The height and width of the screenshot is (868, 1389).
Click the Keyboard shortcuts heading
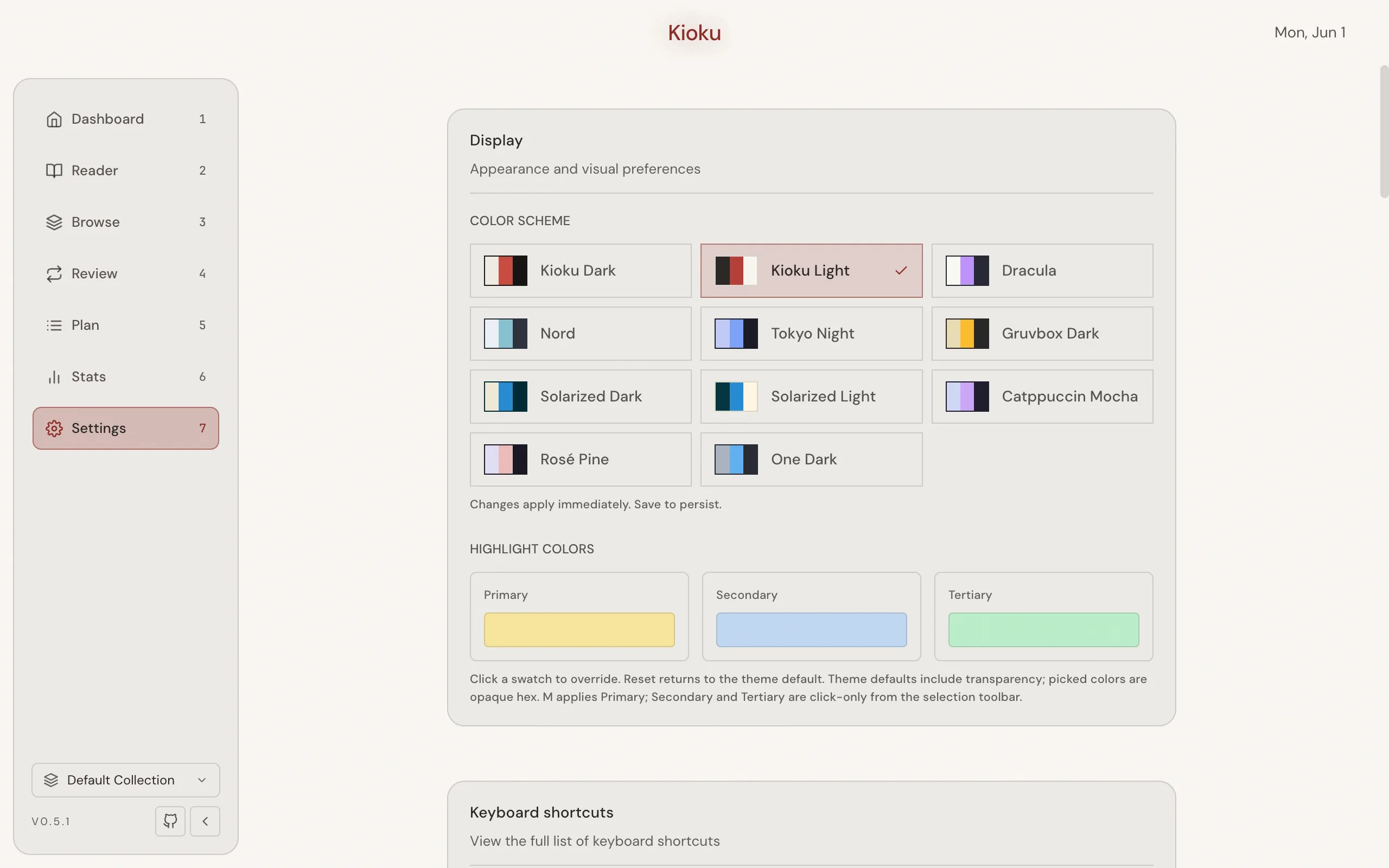point(541,812)
